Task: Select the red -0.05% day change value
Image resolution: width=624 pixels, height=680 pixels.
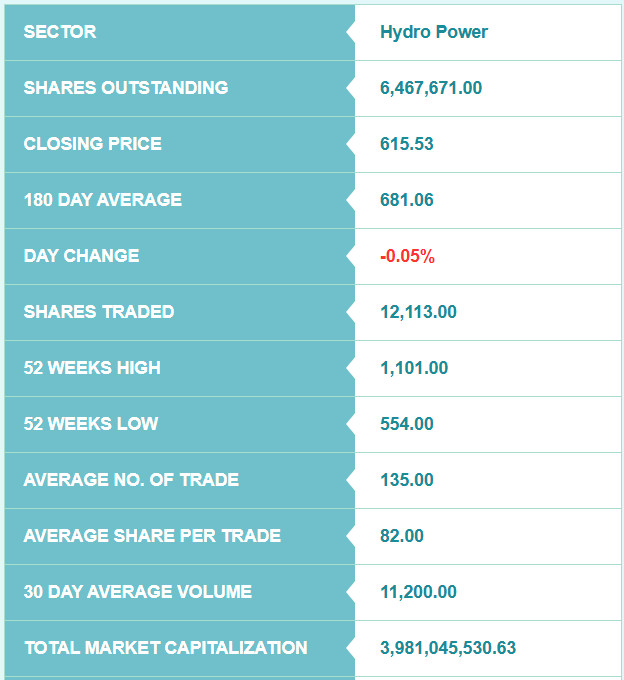Action: coord(407,256)
